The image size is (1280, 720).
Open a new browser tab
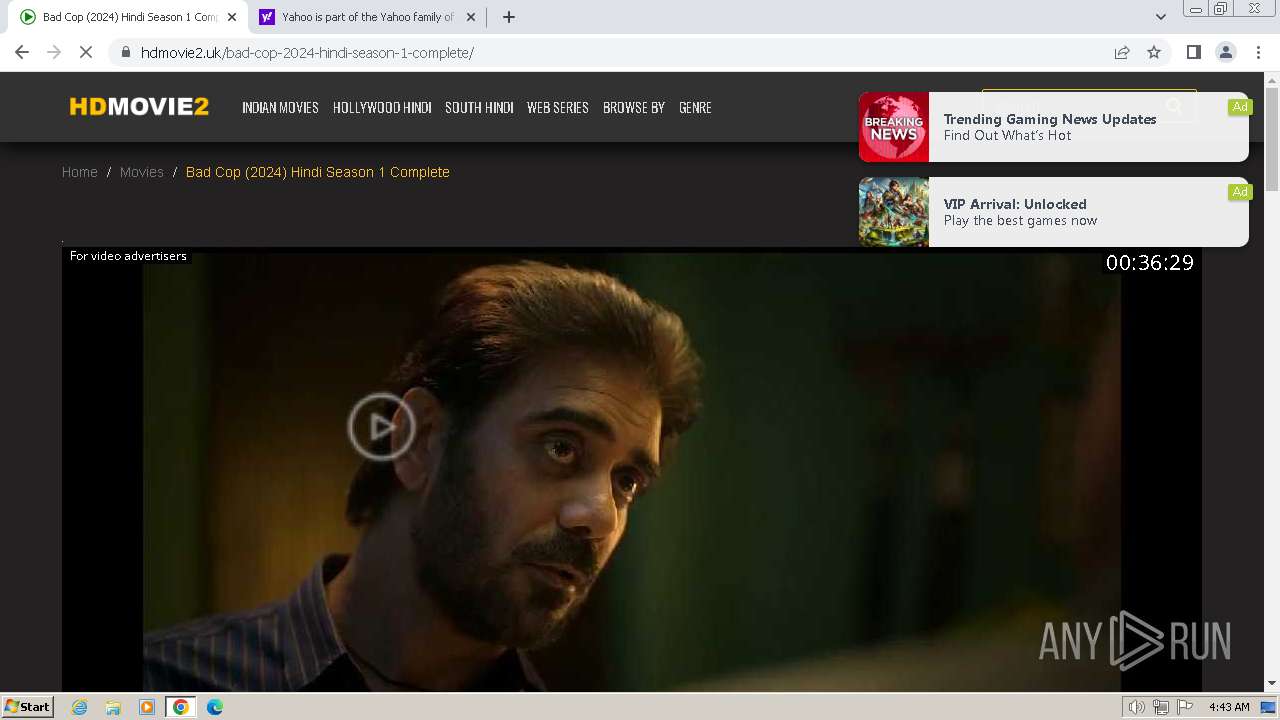509,17
